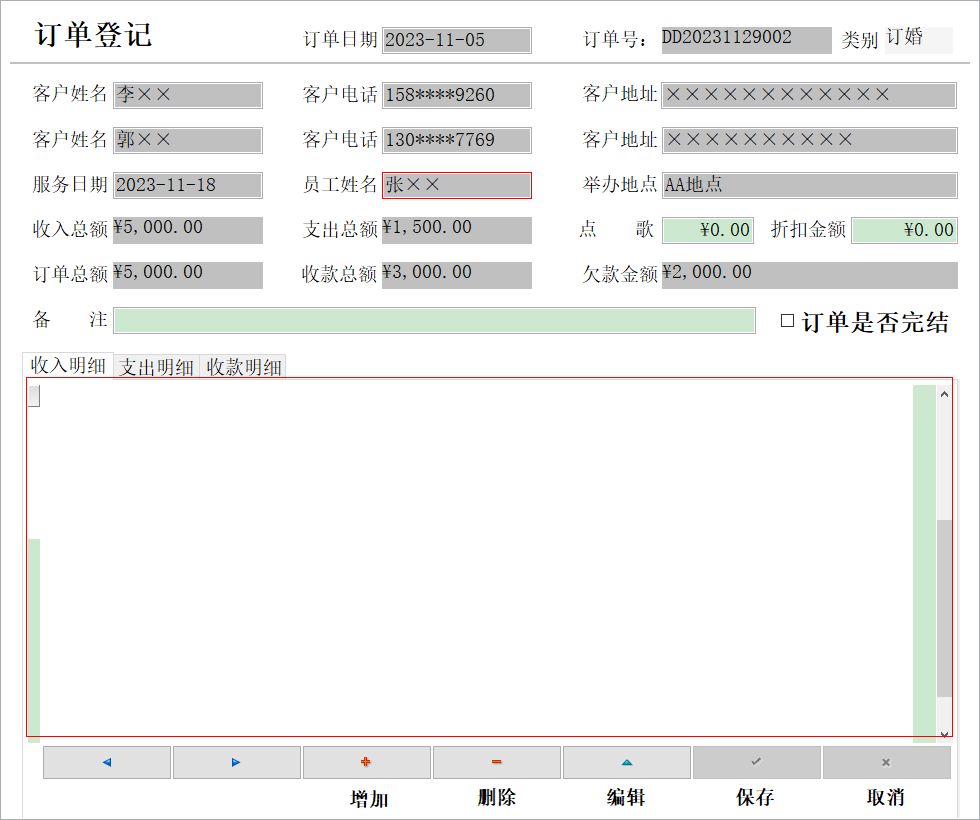
Task: Go to previous record with left arrow
Action: point(107,762)
